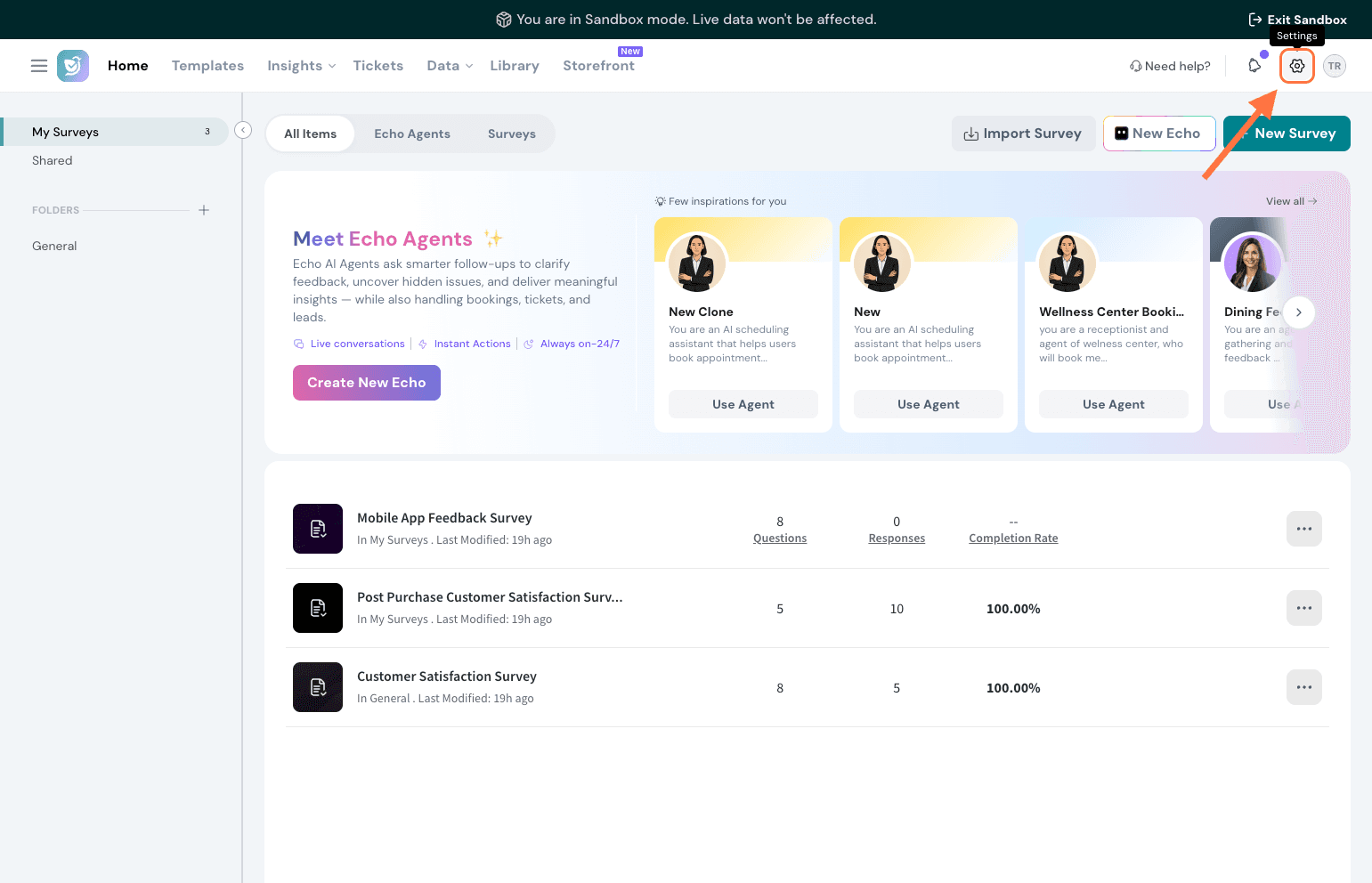
Task: Click View all inspirations link
Action: pyautogui.click(x=1290, y=201)
